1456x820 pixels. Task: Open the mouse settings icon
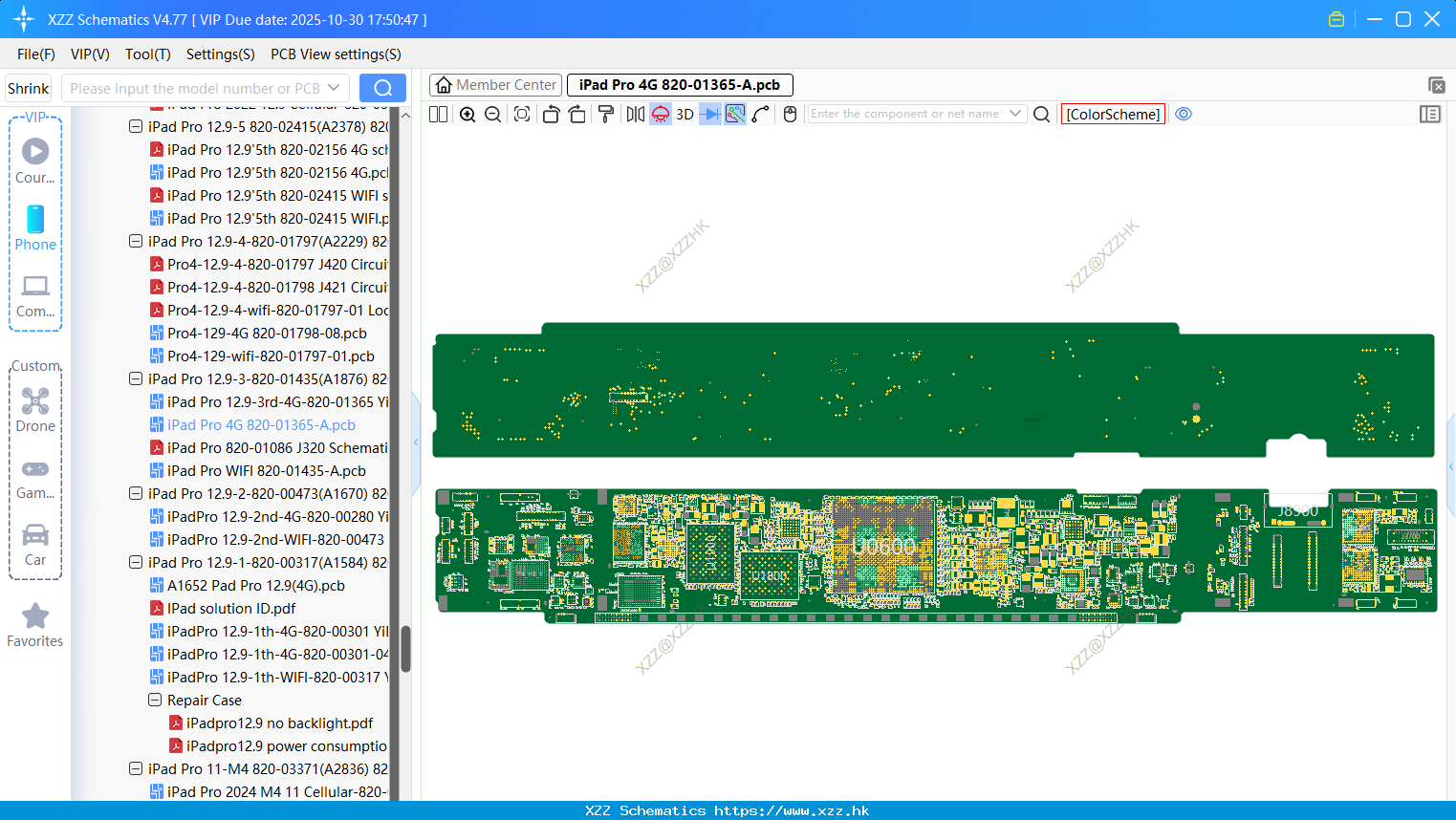coord(790,114)
